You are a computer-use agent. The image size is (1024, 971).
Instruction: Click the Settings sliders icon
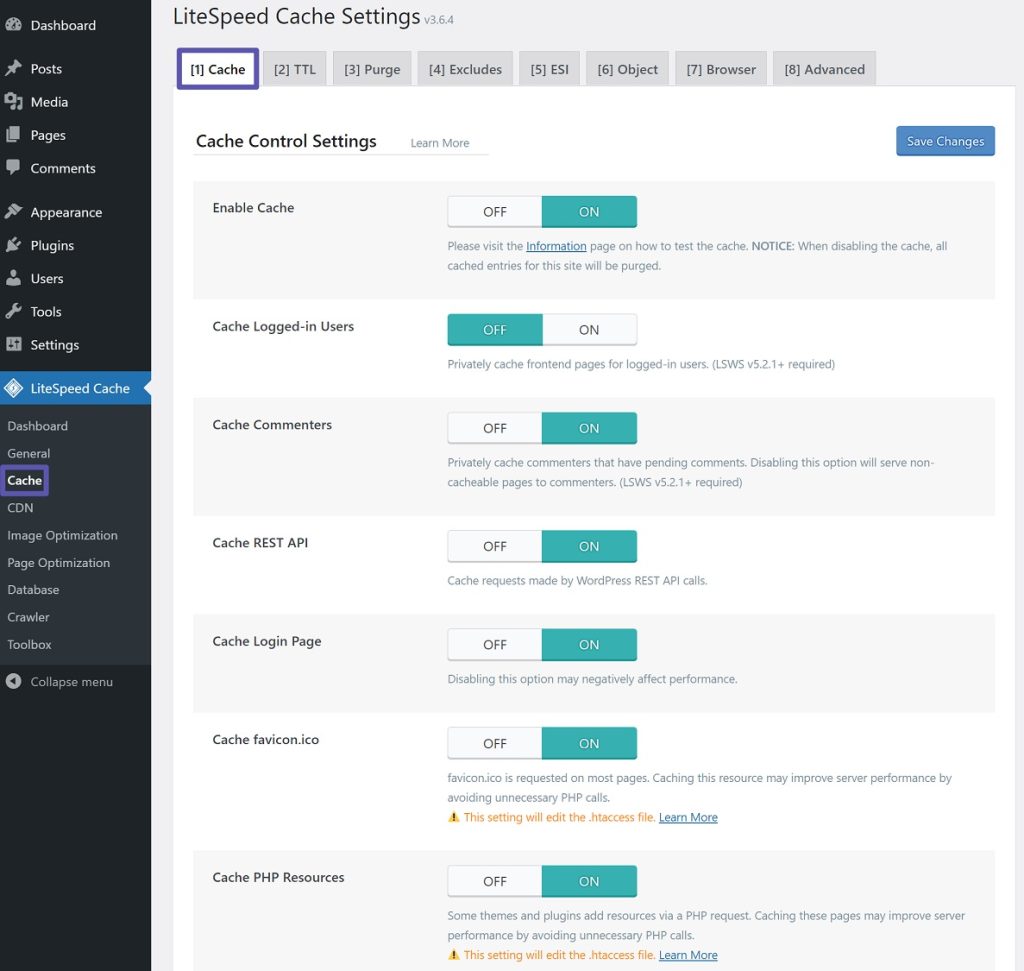(13, 344)
